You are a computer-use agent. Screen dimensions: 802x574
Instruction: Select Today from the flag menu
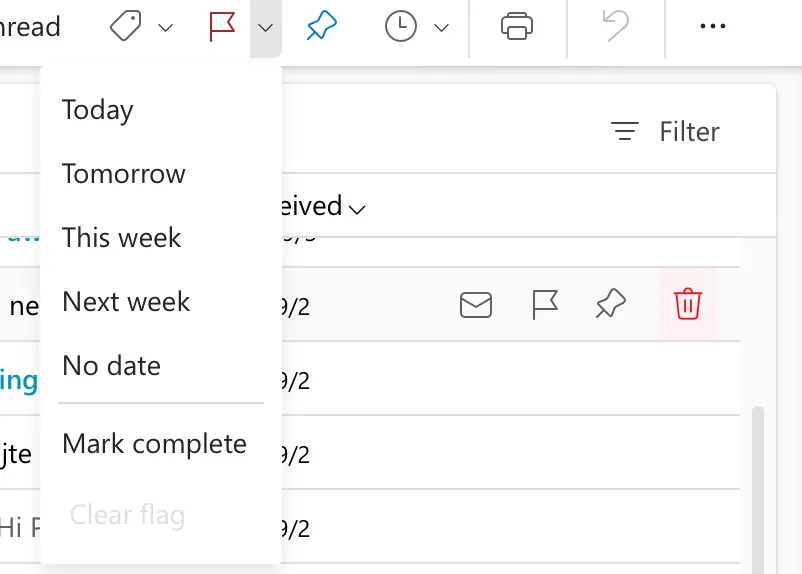tap(98, 110)
